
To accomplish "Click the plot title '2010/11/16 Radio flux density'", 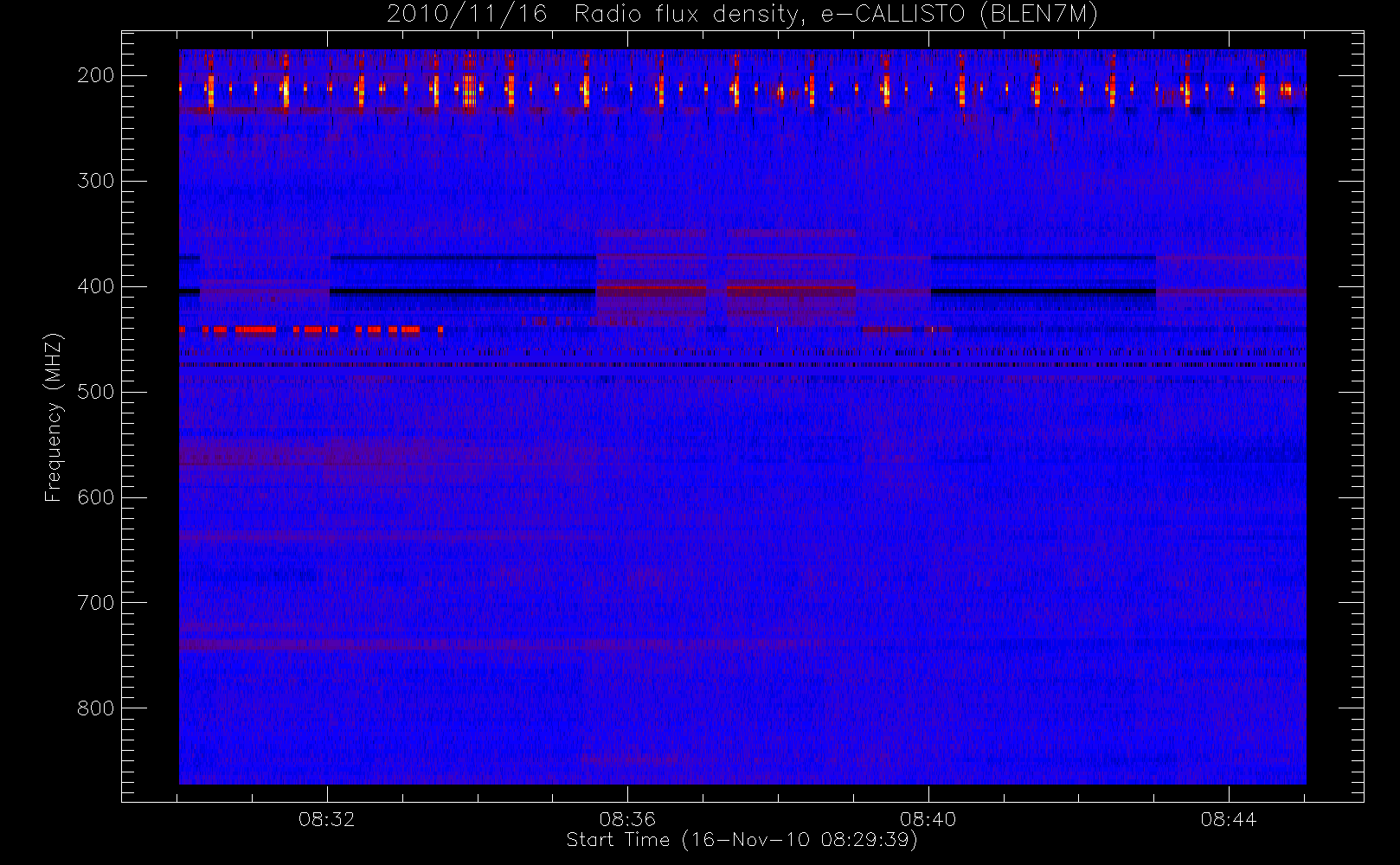I will [x=742, y=15].
